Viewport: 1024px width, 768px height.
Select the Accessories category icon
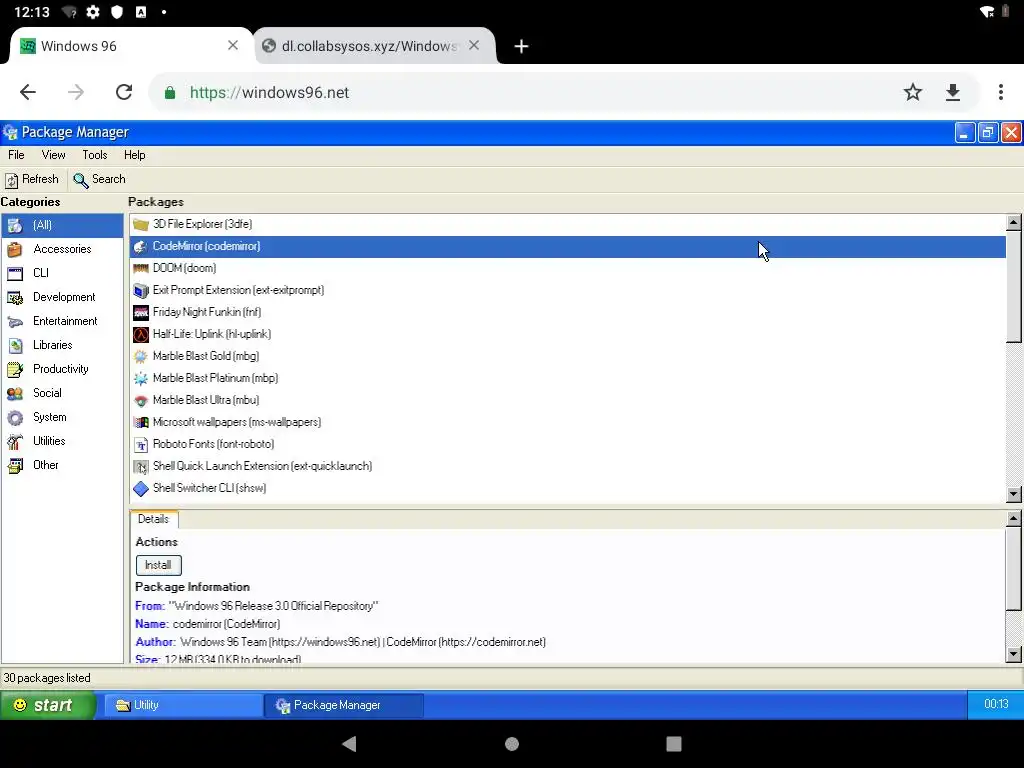click(15, 249)
